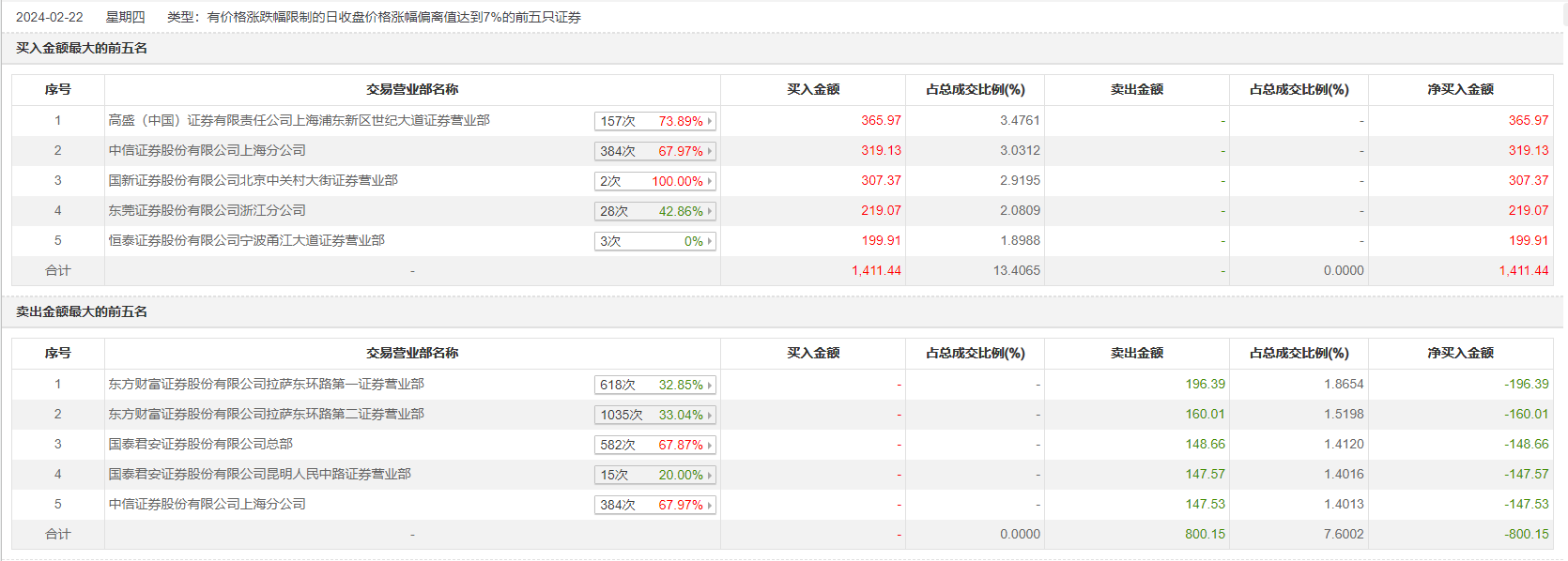Expand the 582次 67.87% stats box
The height and width of the screenshot is (561, 1568).
pos(655,445)
